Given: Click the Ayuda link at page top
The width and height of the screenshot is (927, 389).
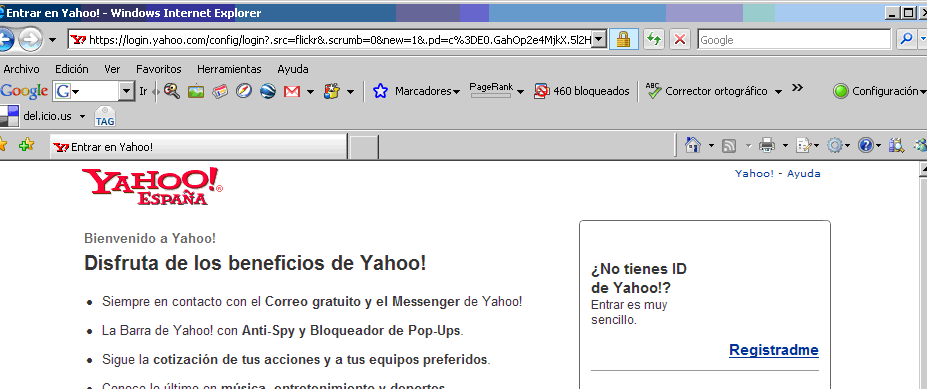Looking at the screenshot, I should pos(803,173).
